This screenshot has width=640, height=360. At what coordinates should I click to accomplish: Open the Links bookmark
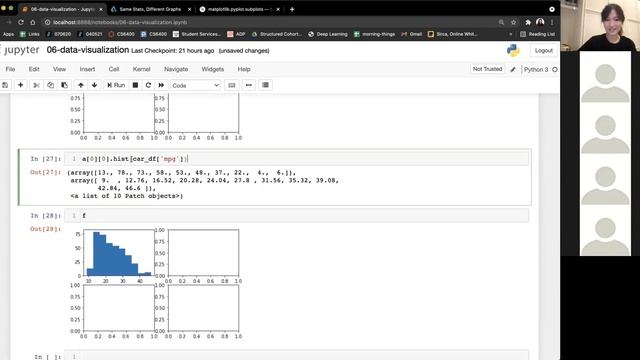tap(30, 34)
